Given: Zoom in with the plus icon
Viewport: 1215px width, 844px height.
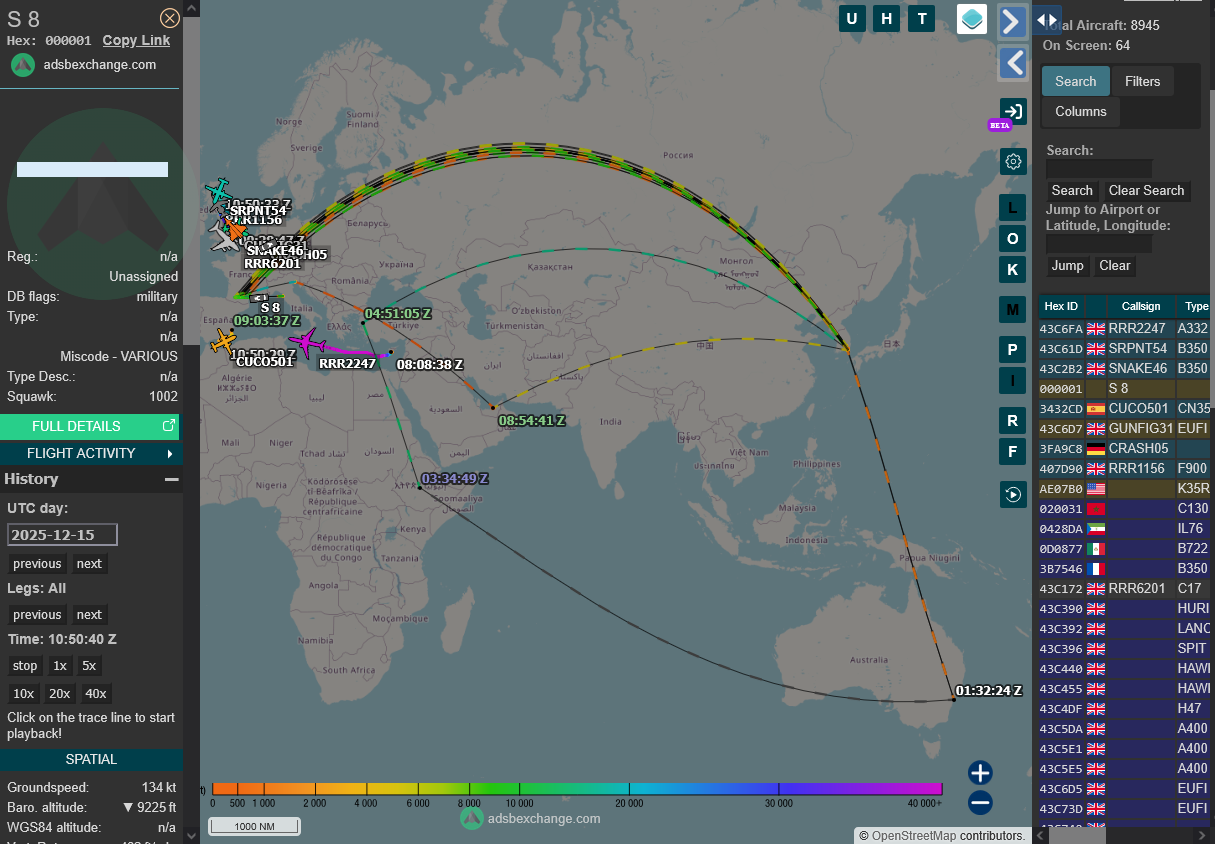Looking at the screenshot, I should click(x=980, y=773).
